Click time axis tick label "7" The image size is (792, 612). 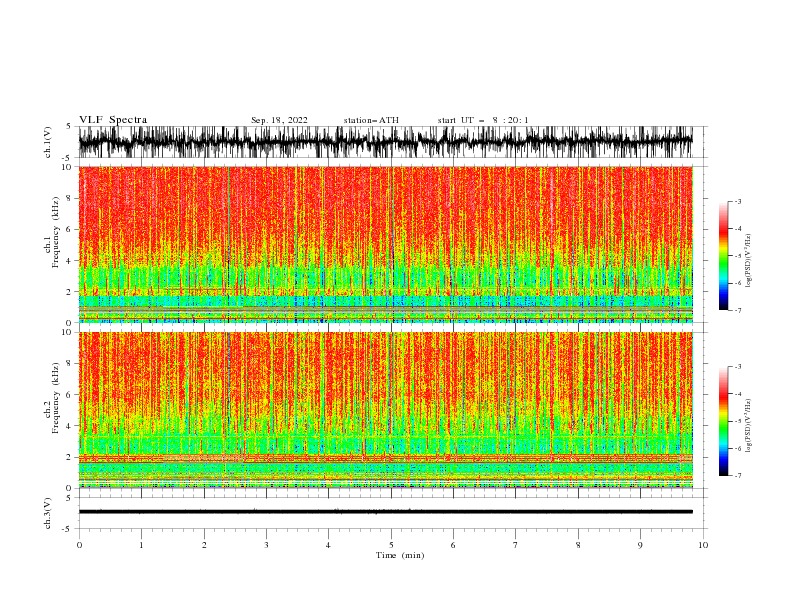tap(516, 545)
